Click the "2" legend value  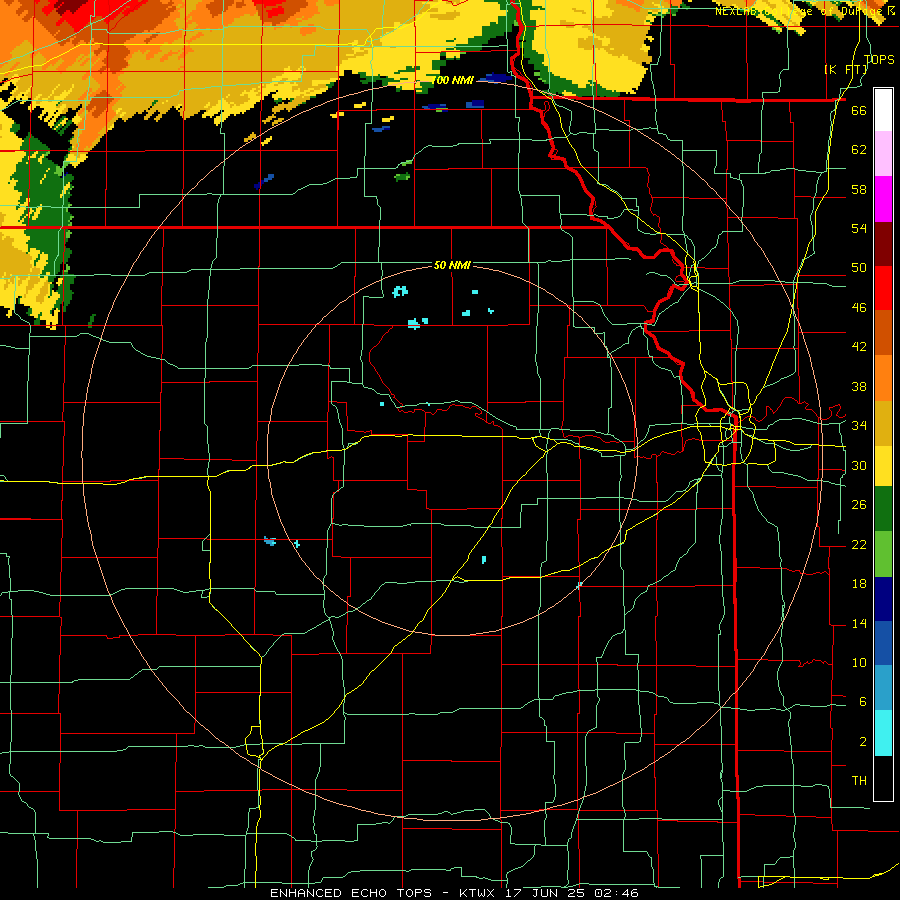click(x=863, y=742)
